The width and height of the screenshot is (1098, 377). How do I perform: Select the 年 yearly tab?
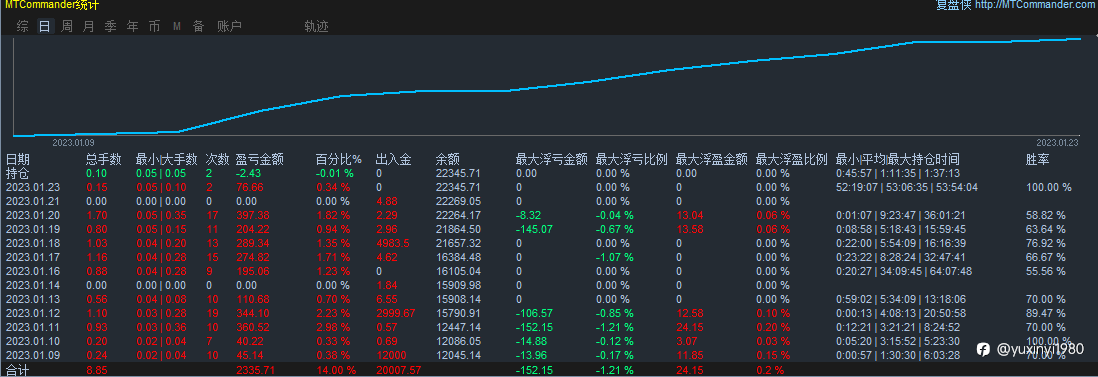click(132, 27)
